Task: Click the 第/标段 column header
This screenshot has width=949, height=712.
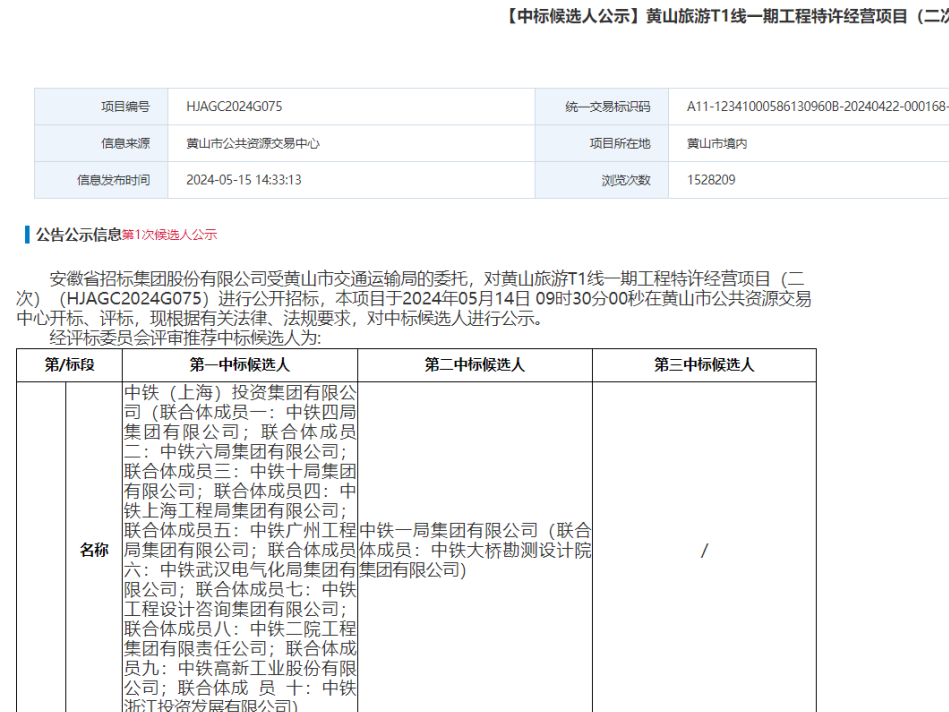Action: pyautogui.click(x=70, y=364)
